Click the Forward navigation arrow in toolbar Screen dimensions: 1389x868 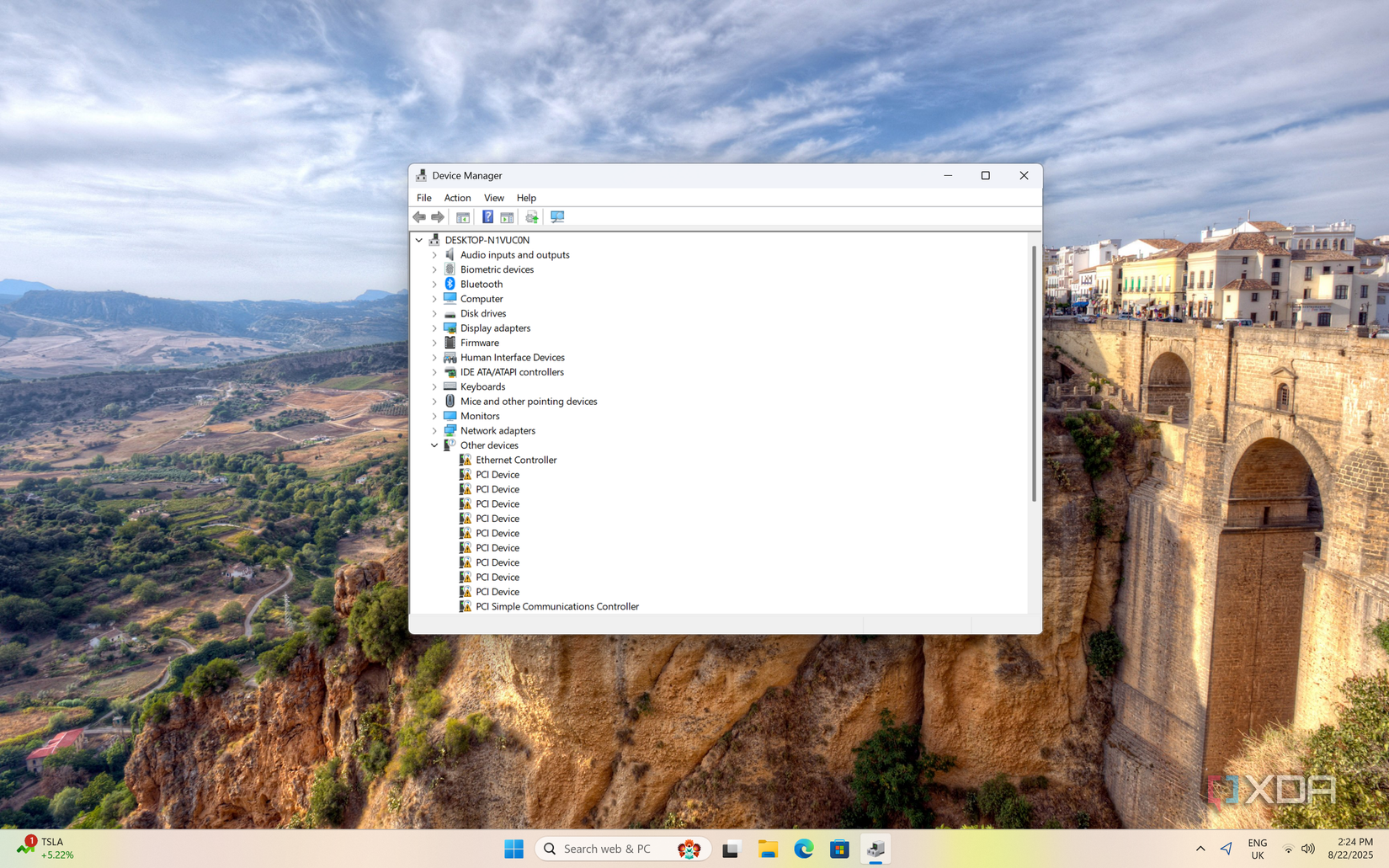coord(438,216)
